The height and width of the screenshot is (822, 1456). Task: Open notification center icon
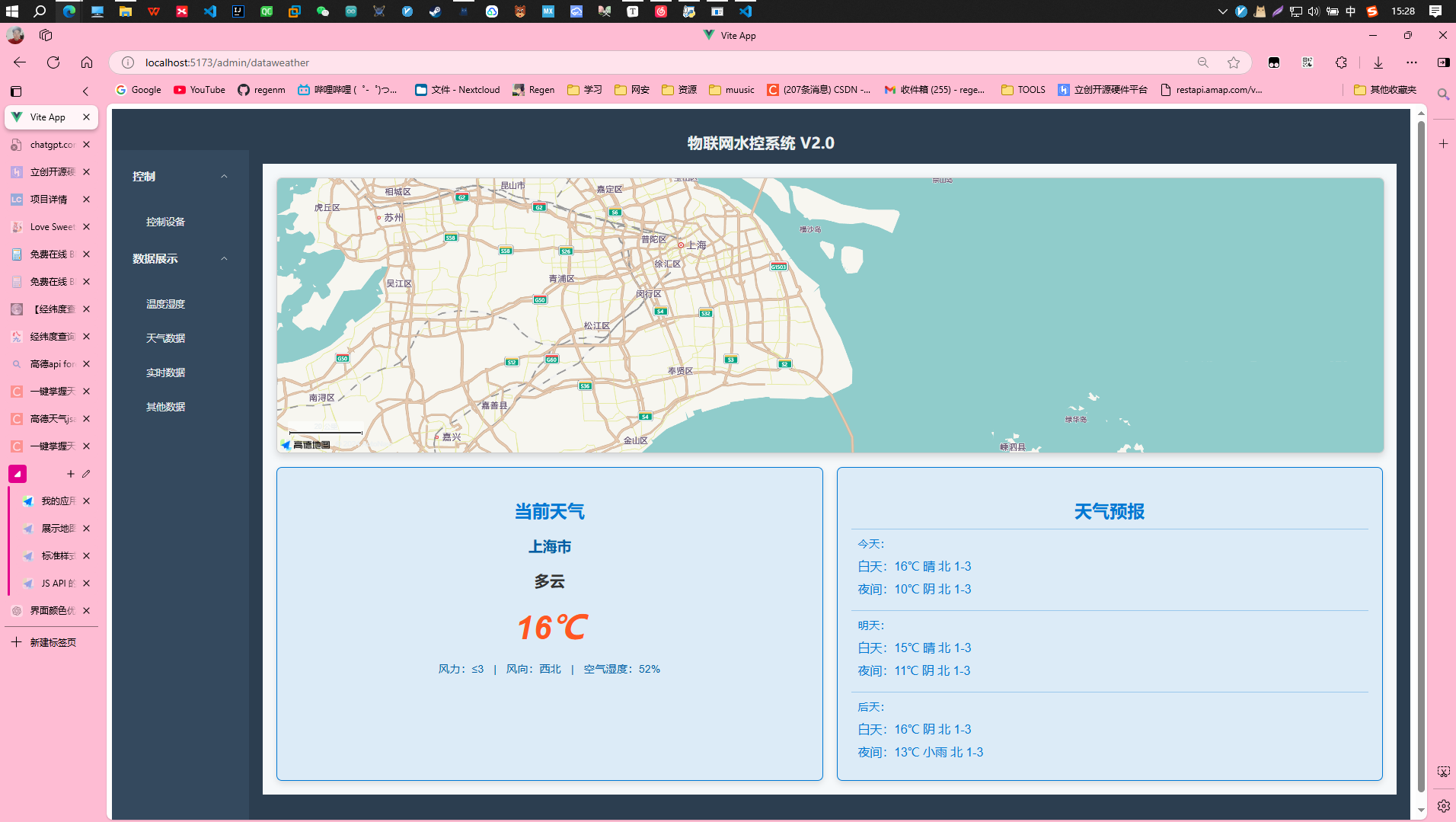(x=1435, y=11)
